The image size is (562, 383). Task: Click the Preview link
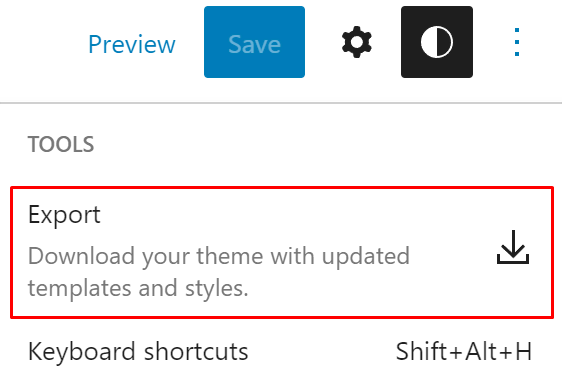click(x=132, y=44)
